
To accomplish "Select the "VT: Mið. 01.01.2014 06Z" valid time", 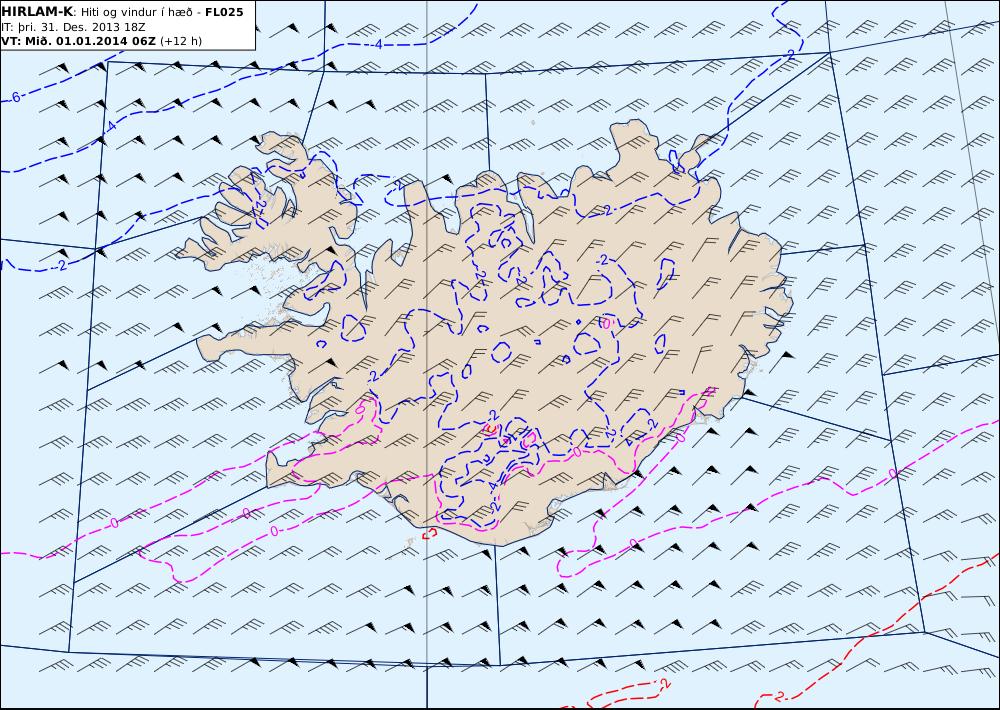I will pyautogui.click(x=78, y=41).
